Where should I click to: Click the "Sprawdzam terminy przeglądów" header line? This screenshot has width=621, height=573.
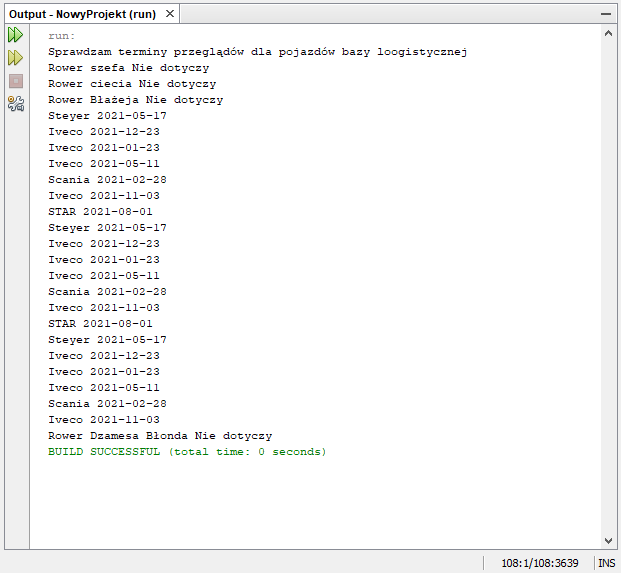point(258,52)
